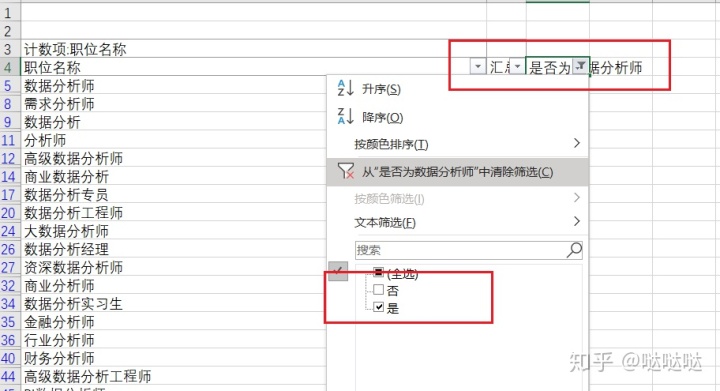
Task: Click the descending sort Z-A icon
Action: point(345,116)
